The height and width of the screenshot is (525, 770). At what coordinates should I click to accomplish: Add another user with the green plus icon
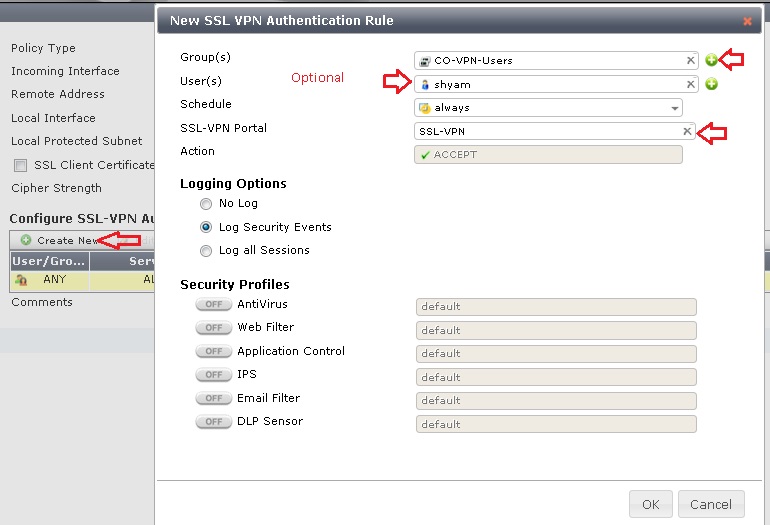point(711,84)
